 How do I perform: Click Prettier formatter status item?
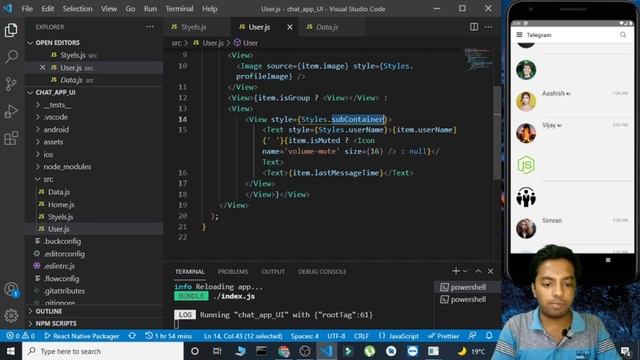443,336
